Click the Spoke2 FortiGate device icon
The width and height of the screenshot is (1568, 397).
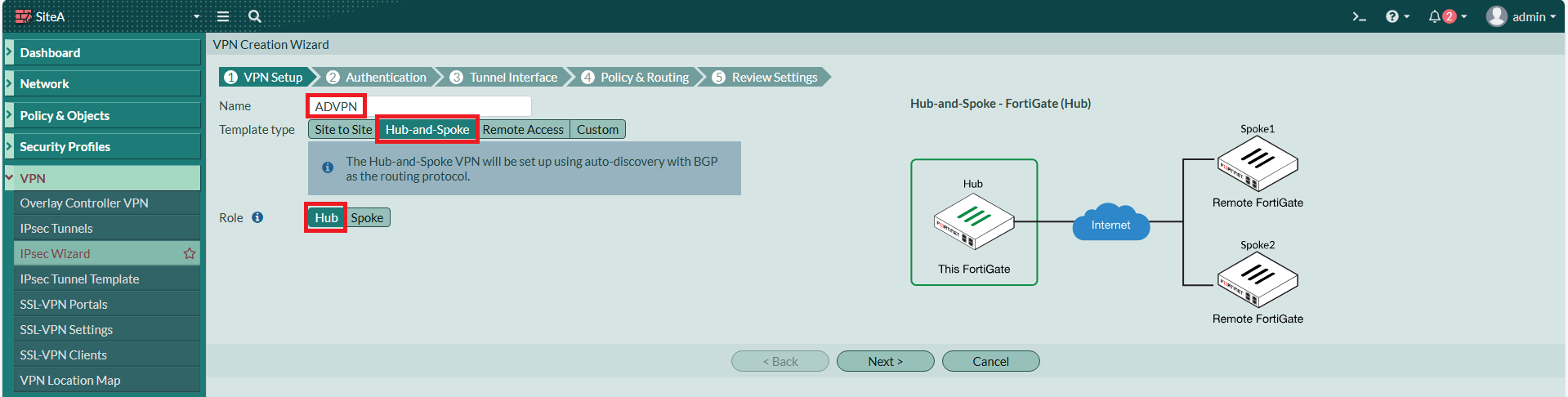(1258, 279)
